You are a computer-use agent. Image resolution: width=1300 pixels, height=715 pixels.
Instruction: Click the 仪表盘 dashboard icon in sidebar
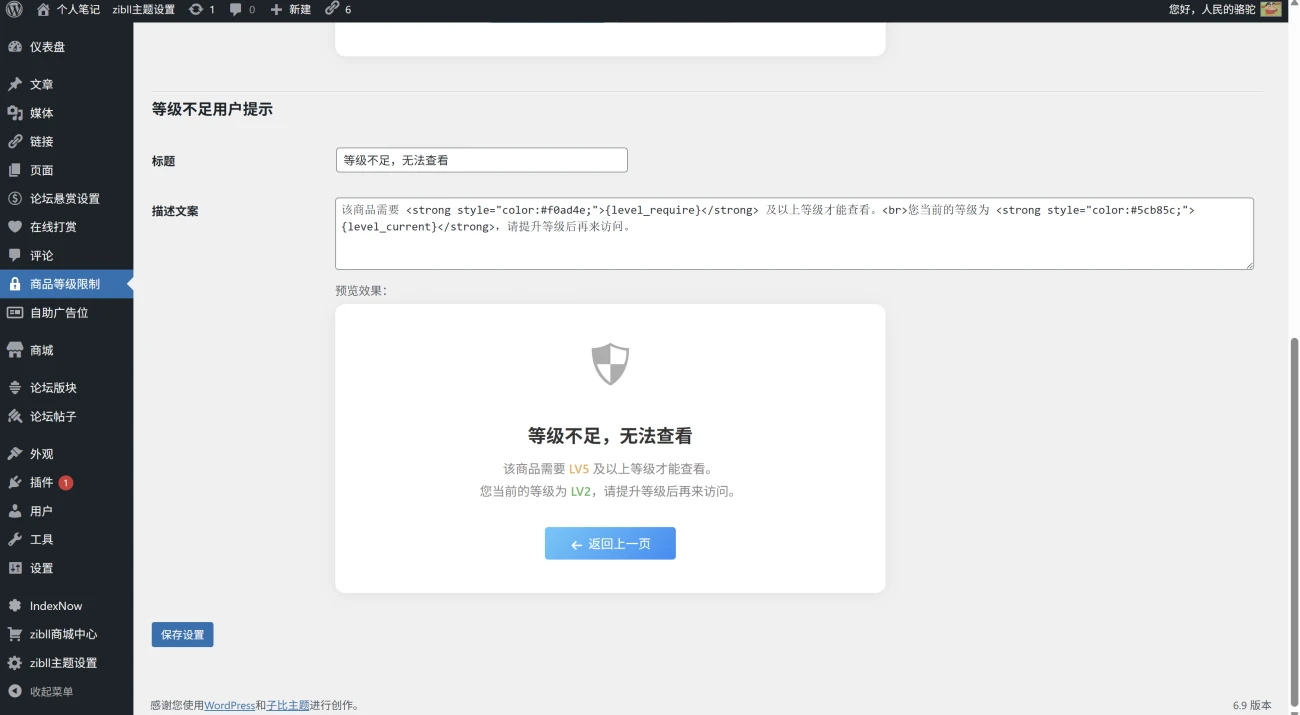coord(17,46)
